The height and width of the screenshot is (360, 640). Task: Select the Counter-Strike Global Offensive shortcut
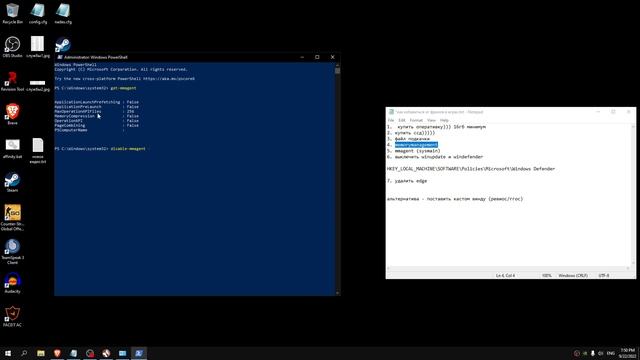pos(12,218)
